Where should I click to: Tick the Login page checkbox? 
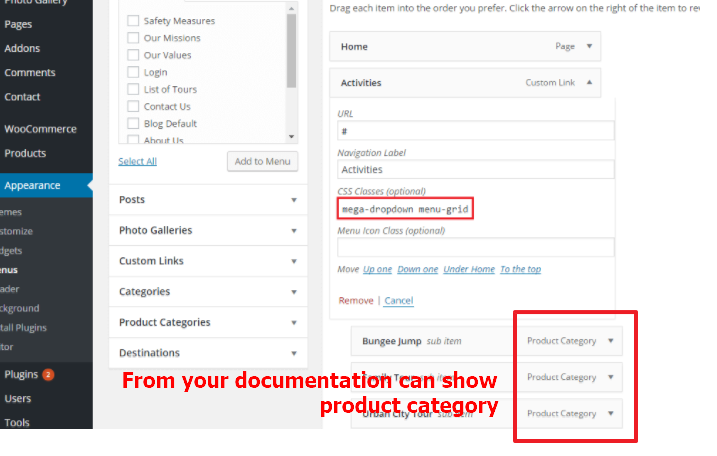(133, 72)
